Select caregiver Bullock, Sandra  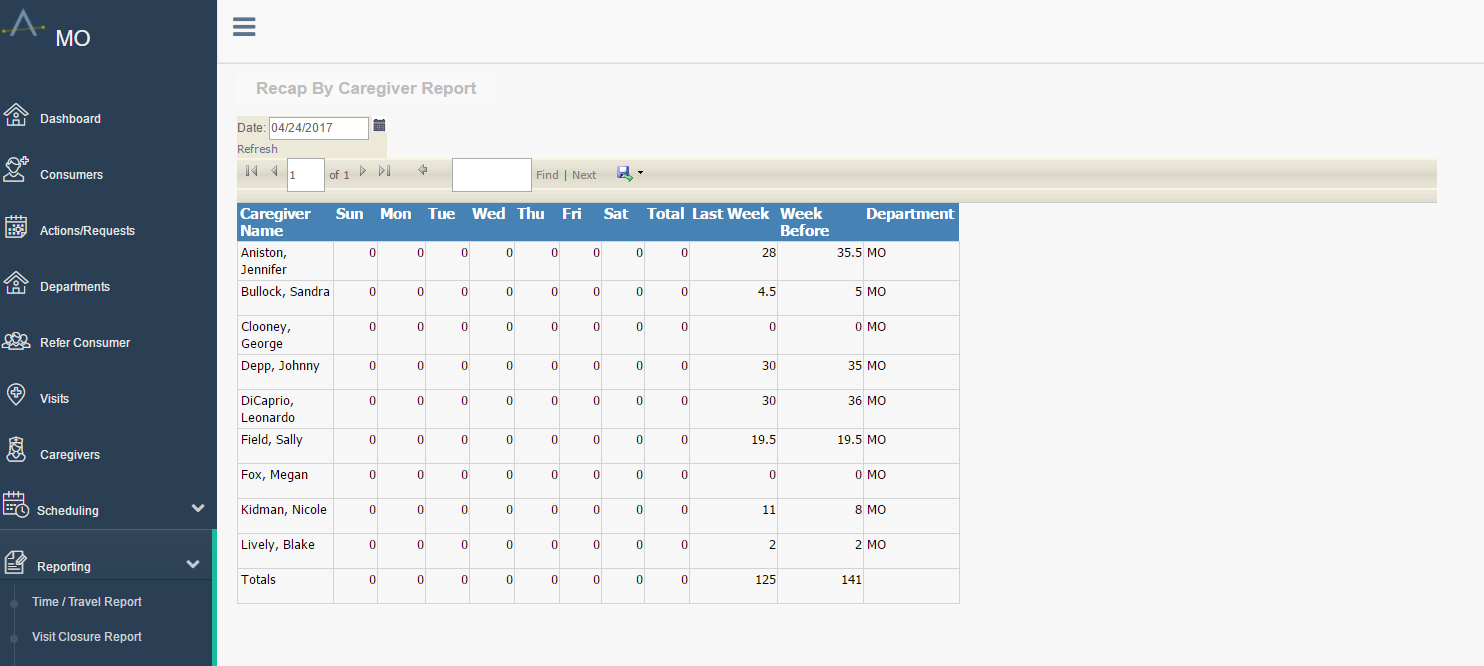point(285,292)
